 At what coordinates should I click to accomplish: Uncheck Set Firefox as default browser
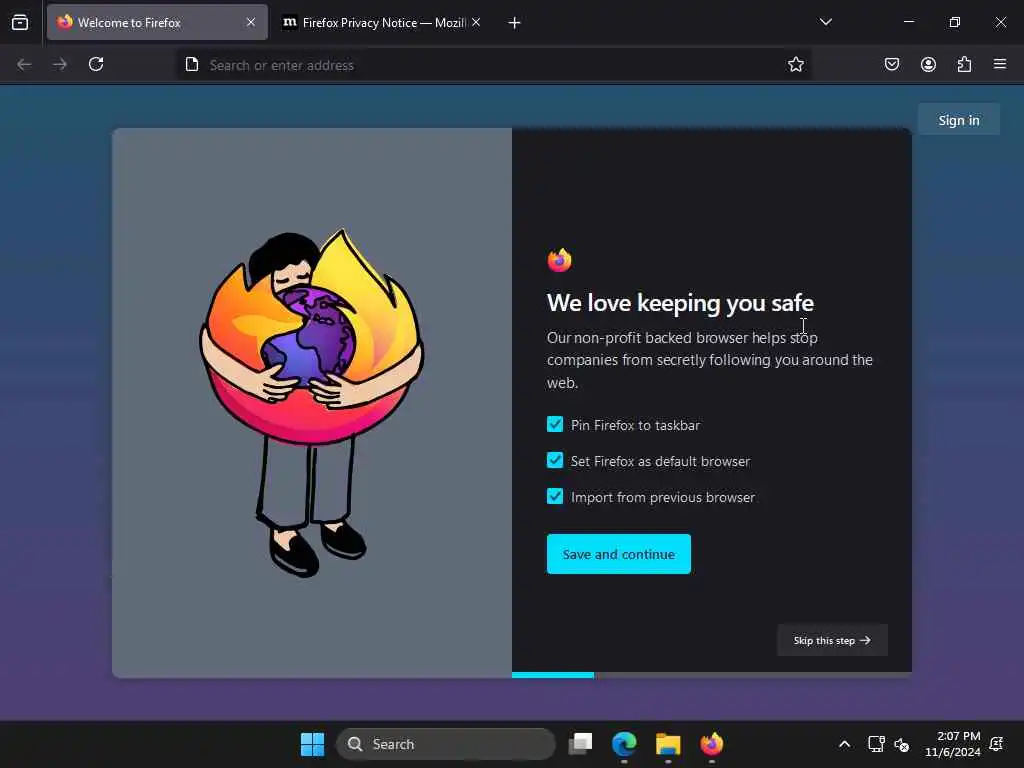[x=555, y=460]
